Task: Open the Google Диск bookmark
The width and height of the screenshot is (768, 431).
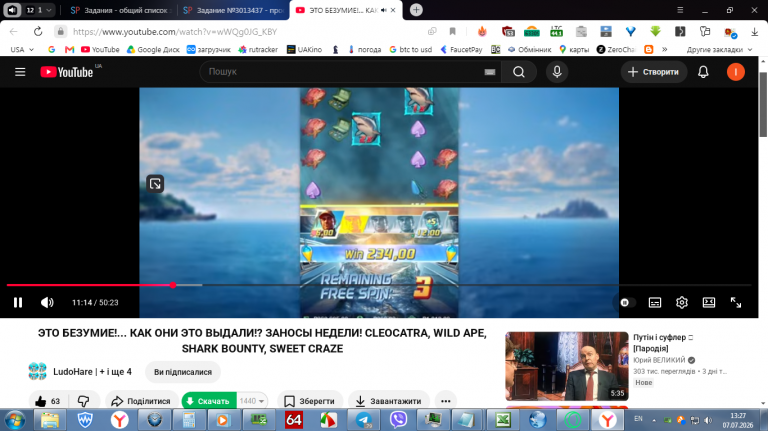Action: point(153,49)
